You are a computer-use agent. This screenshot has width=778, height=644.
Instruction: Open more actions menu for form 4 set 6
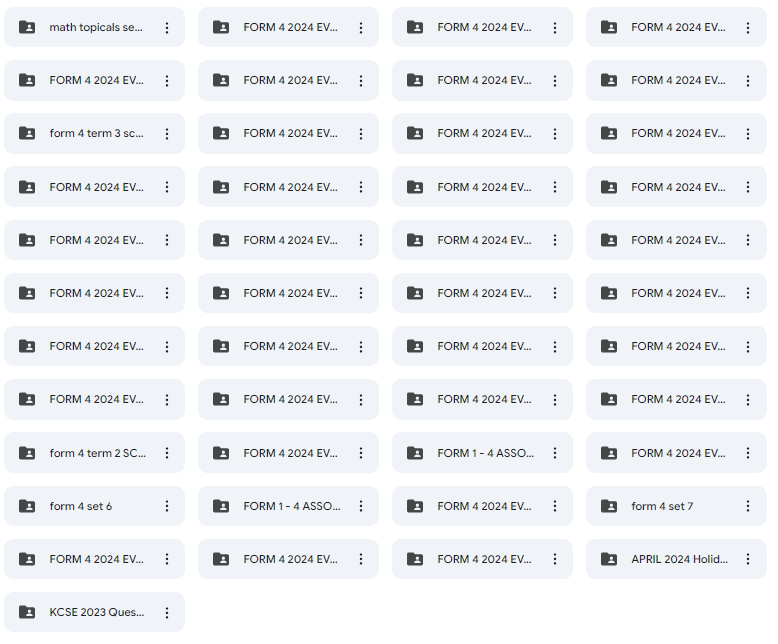(x=167, y=506)
